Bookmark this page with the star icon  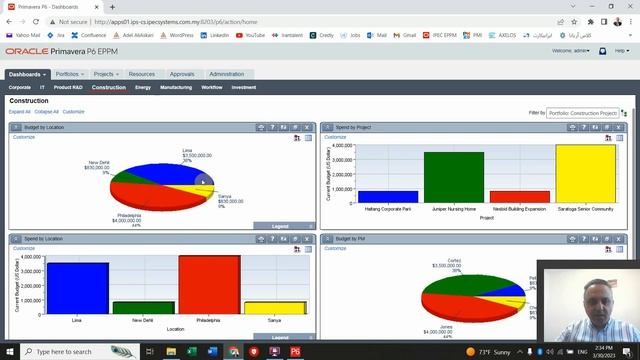point(574,22)
